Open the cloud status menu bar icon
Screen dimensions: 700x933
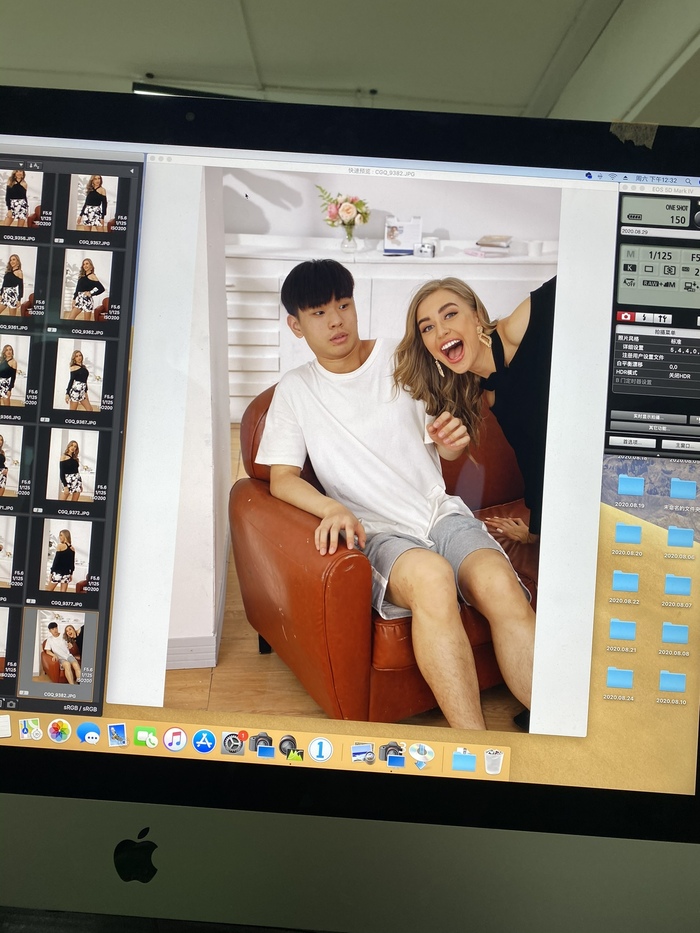[x=589, y=176]
